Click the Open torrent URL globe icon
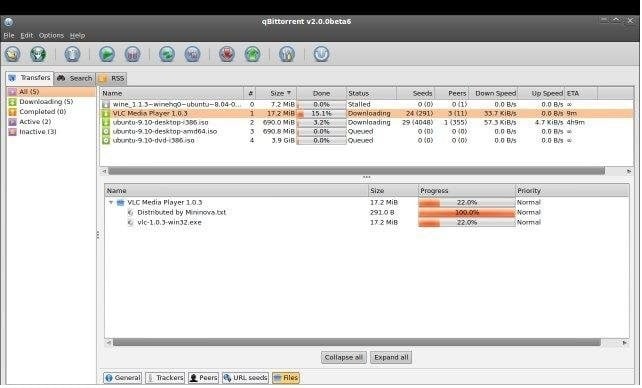642x388 pixels. pos(38,54)
